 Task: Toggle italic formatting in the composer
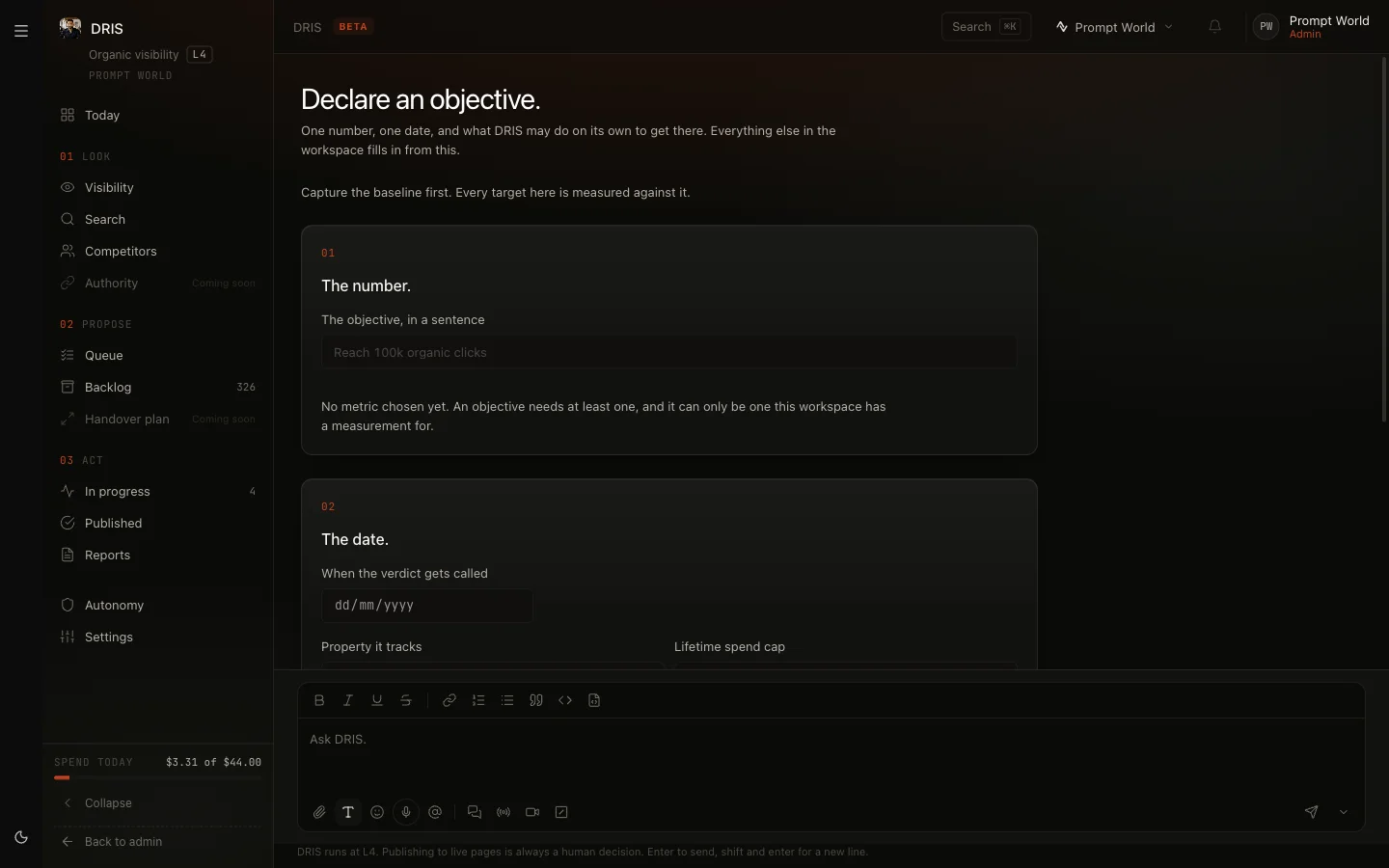(x=348, y=700)
